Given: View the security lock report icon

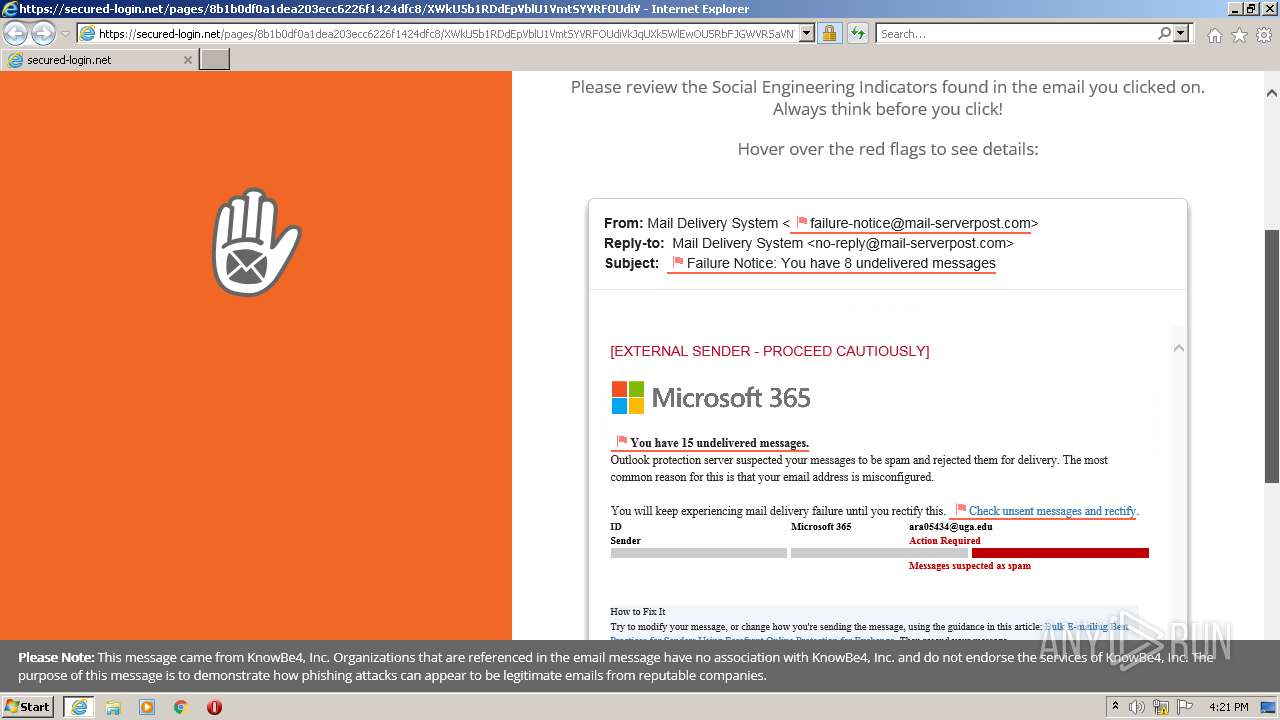Looking at the screenshot, I should 829,34.
